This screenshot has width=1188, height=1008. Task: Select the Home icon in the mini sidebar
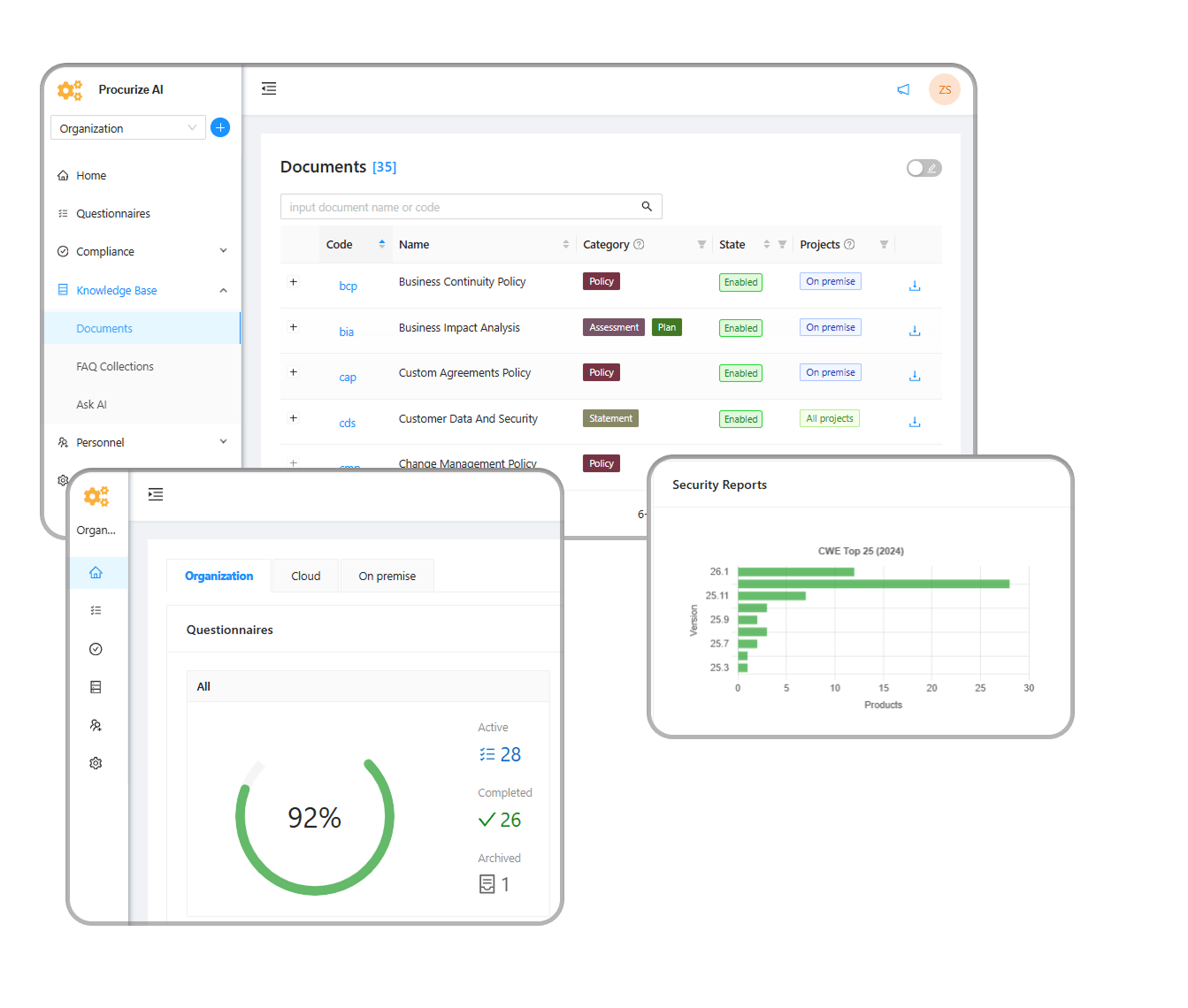click(x=96, y=572)
